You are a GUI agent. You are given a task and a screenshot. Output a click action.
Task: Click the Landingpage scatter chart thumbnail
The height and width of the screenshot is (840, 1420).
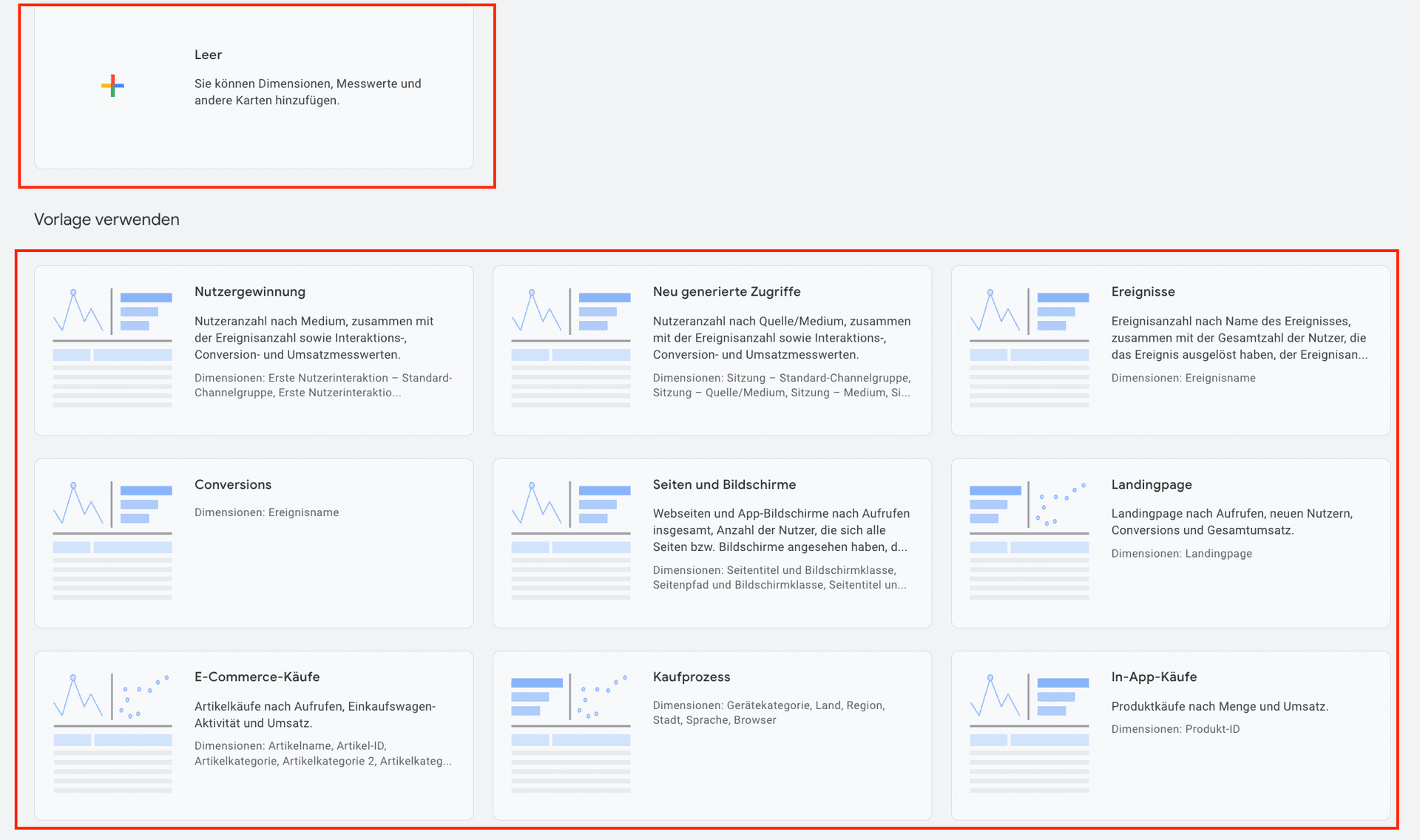[1029, 540]
